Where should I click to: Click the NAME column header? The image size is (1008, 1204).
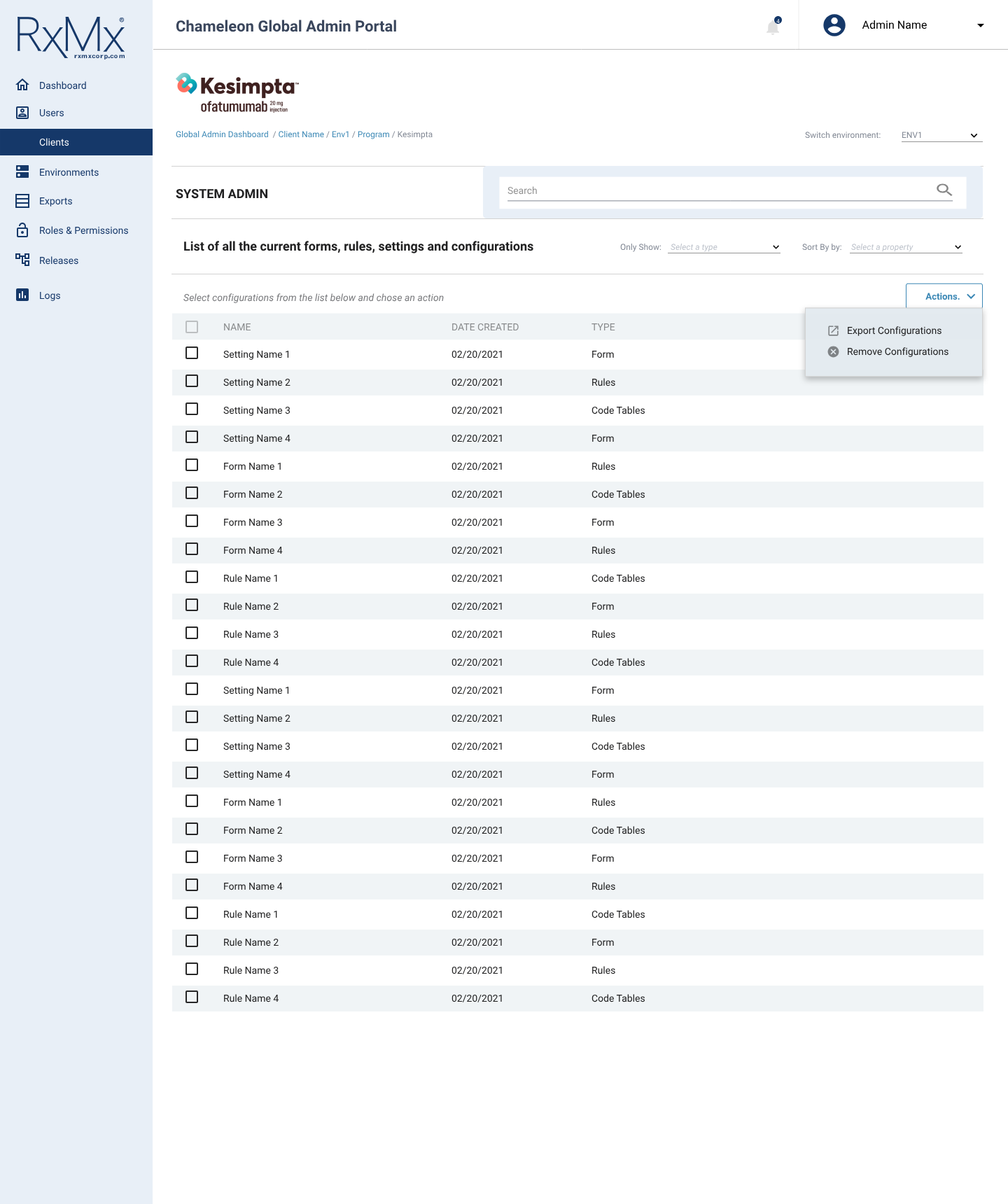pyautogui.click(x=237, y=327)
